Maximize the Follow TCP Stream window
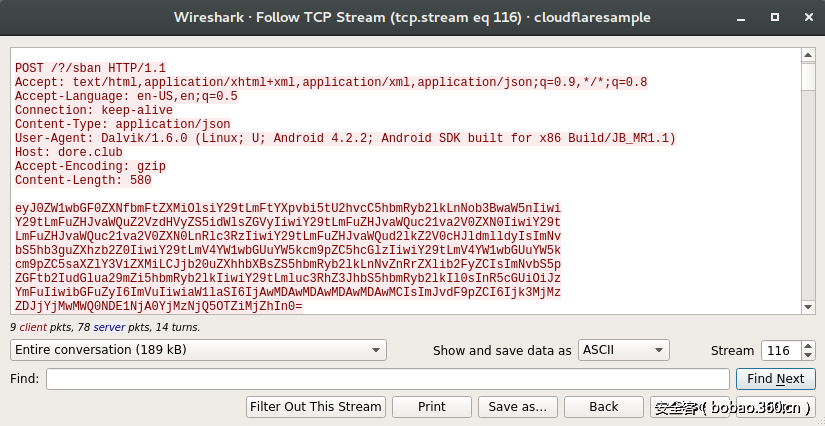 [x=773, y=18]
